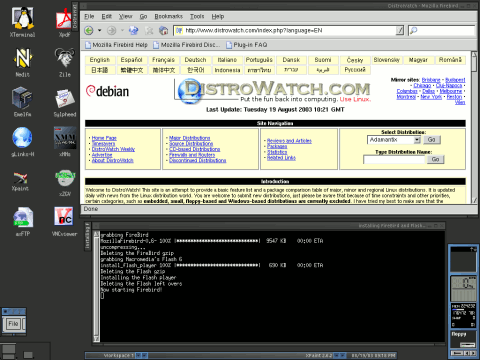Image resolution: width=480 pixels, height=360 pixels.
Task: Select the Indonesia language button
Action: coord(227,70)
